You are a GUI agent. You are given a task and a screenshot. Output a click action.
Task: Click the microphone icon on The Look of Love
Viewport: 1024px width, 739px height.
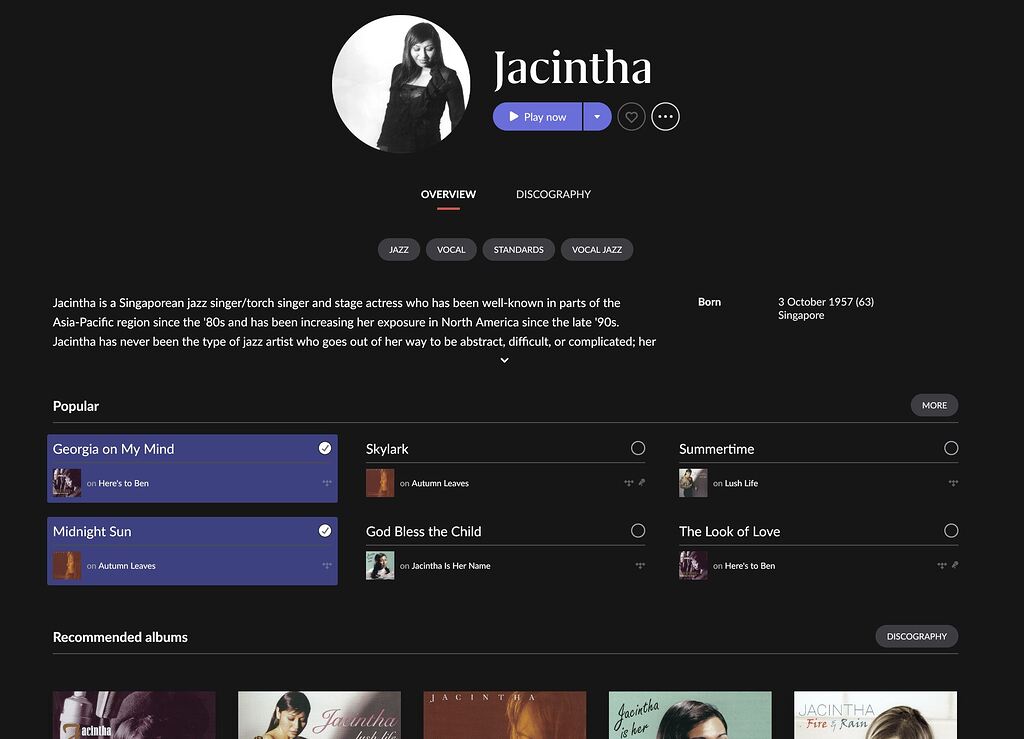pyautogui.click(x=955, y=565)
